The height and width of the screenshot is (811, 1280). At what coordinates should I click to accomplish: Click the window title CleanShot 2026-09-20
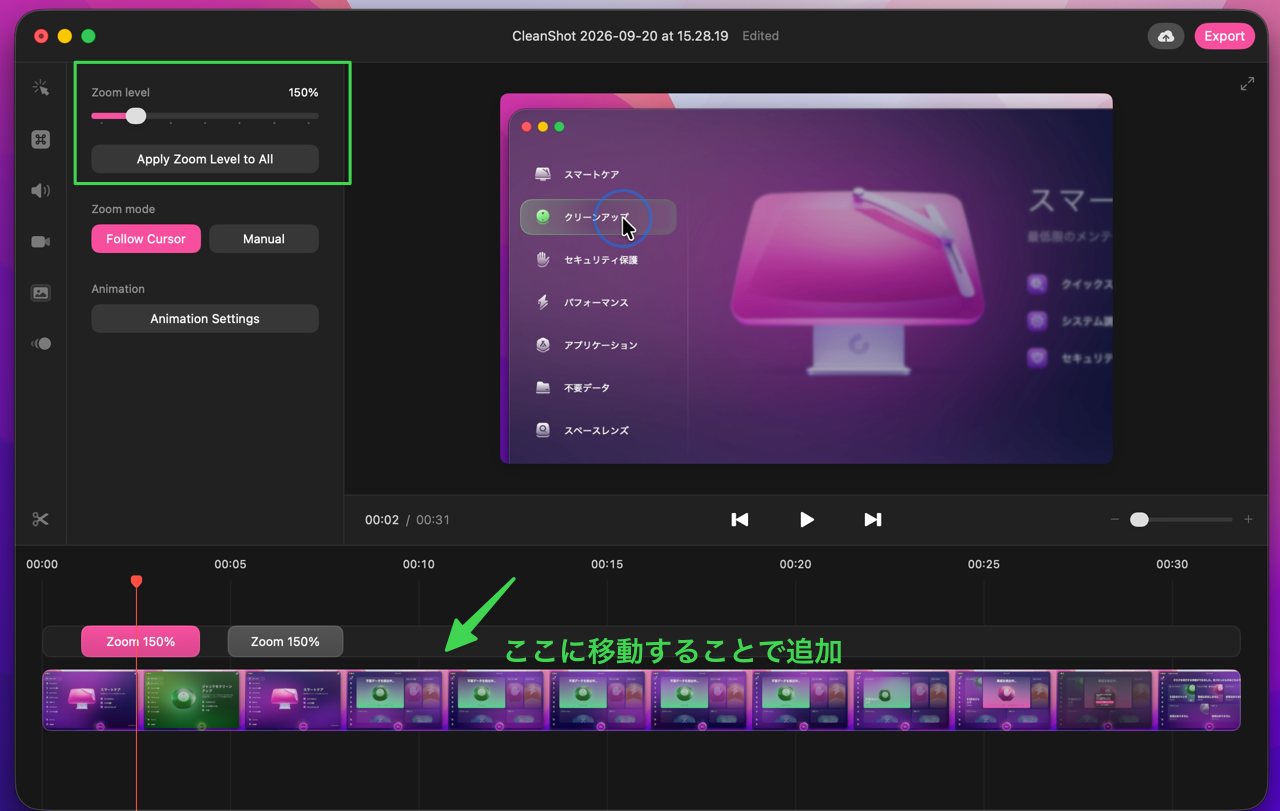click(x=620, y=36)
